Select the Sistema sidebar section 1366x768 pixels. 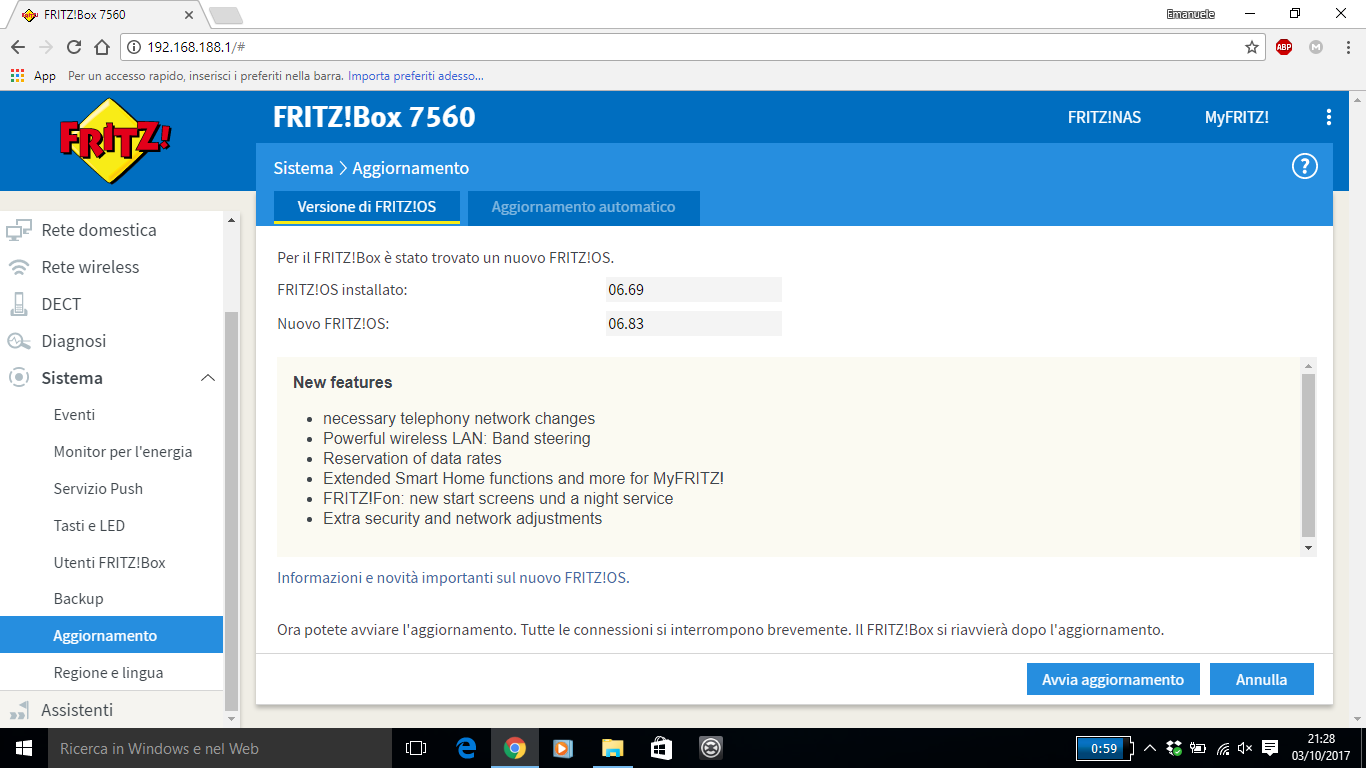pyautogui.click(x=72, y=378)
